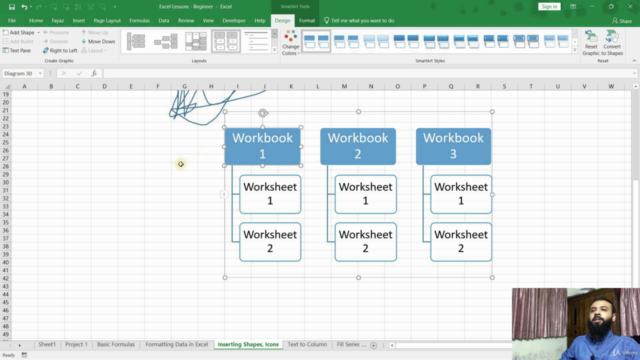
Task: Expand the SmartArt Styles gallery
Action: click(575, 50)
